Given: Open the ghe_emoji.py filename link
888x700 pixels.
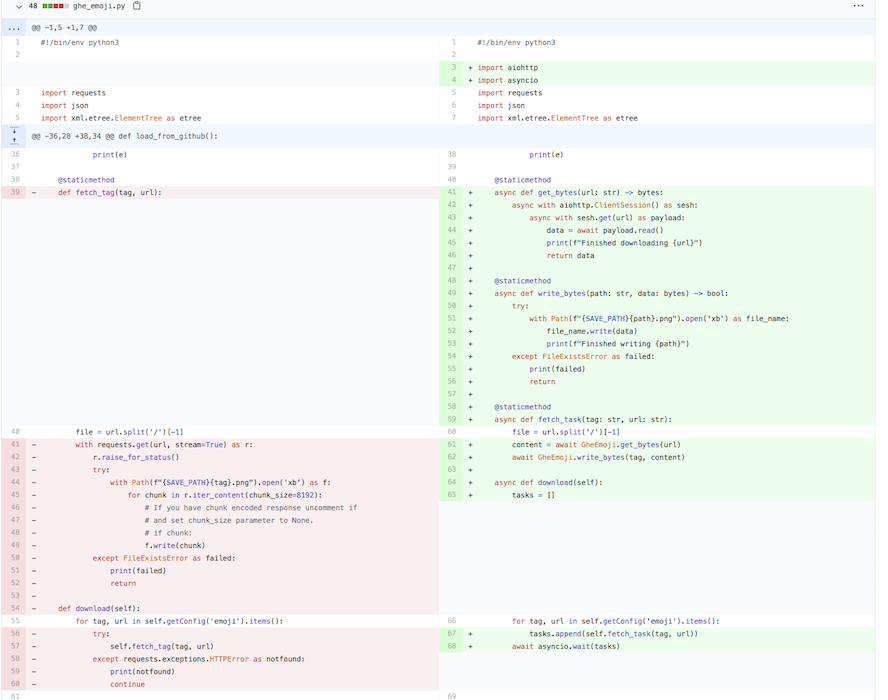Looking at the screenshot, I should [100, 6].
